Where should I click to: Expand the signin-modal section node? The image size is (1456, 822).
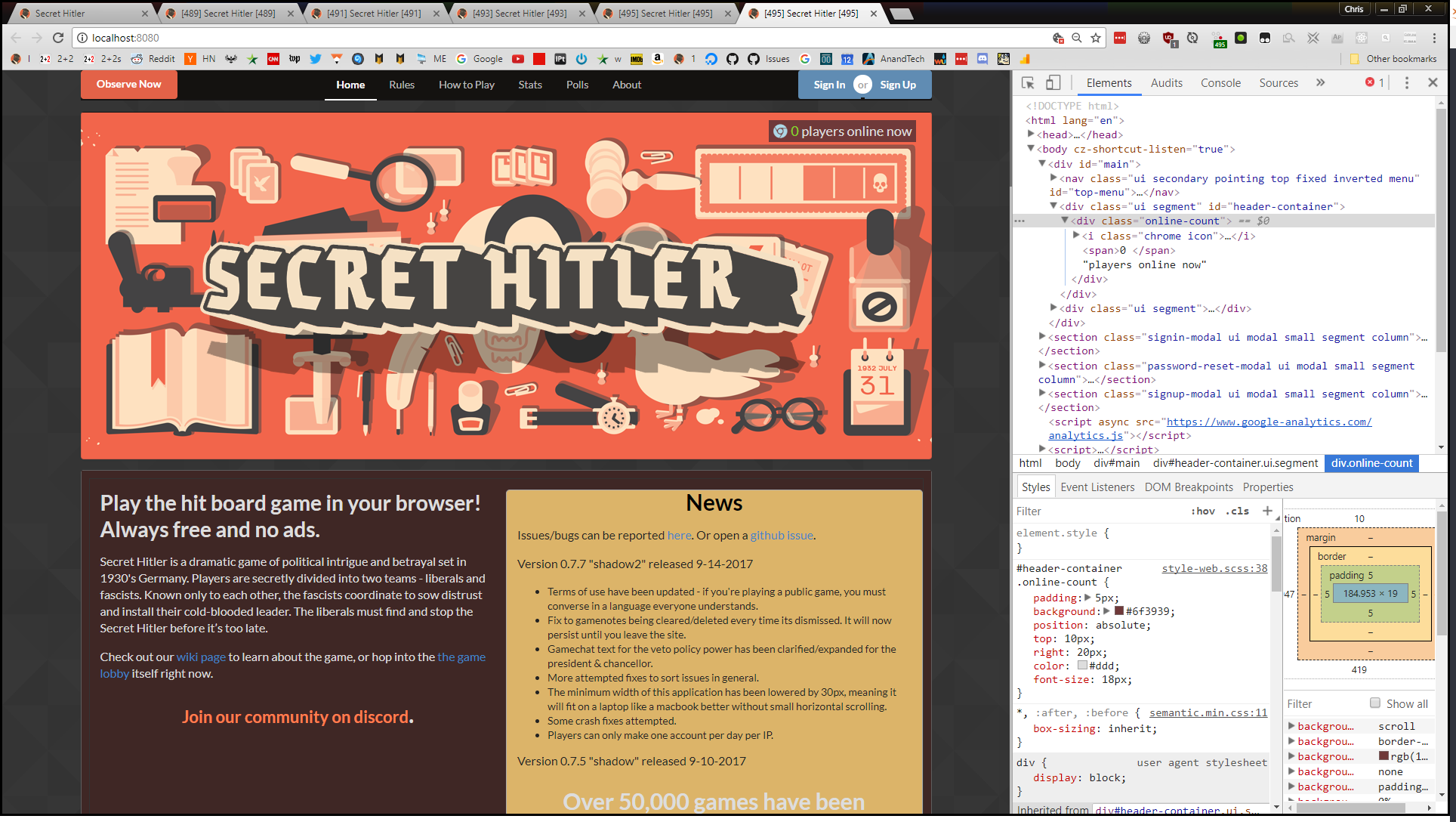pos(1042,337)
